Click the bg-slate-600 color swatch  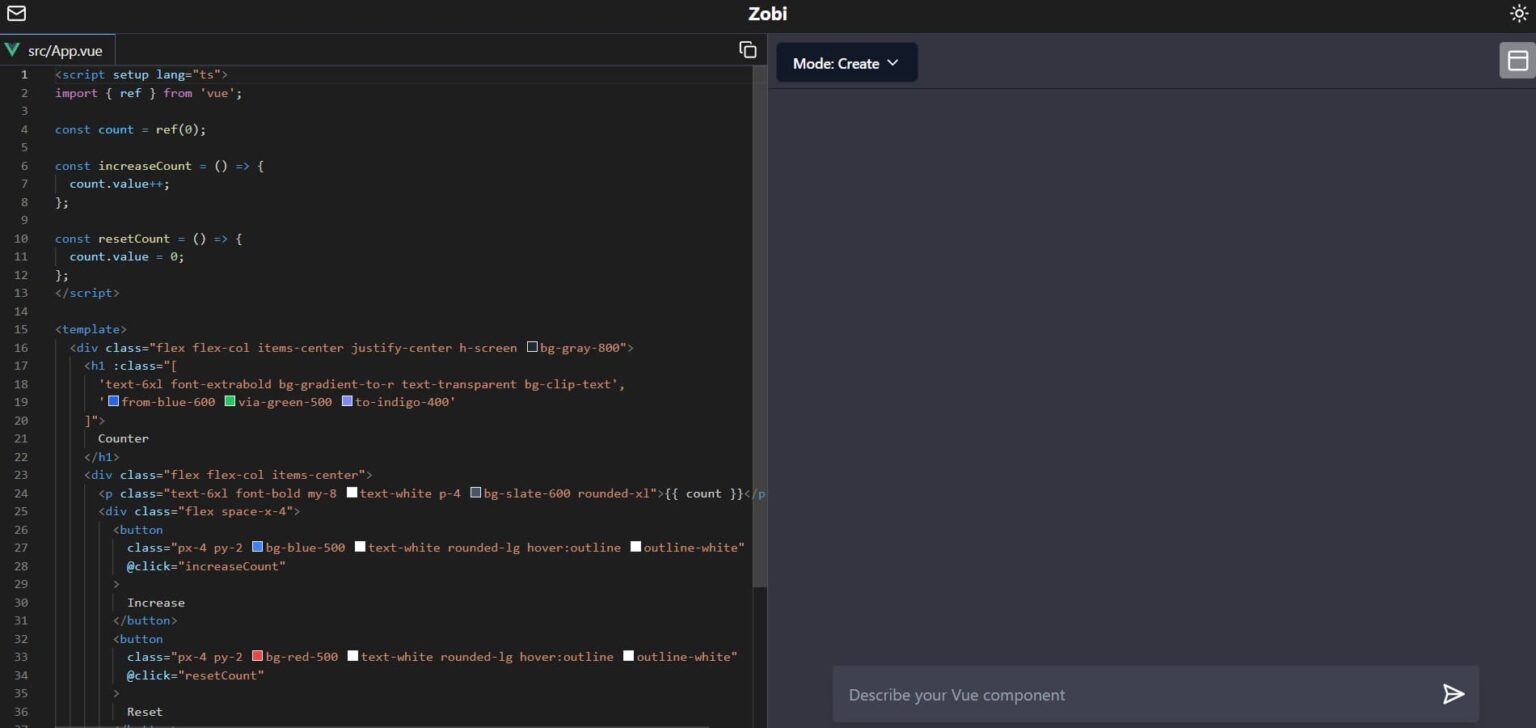coord(476,493)
